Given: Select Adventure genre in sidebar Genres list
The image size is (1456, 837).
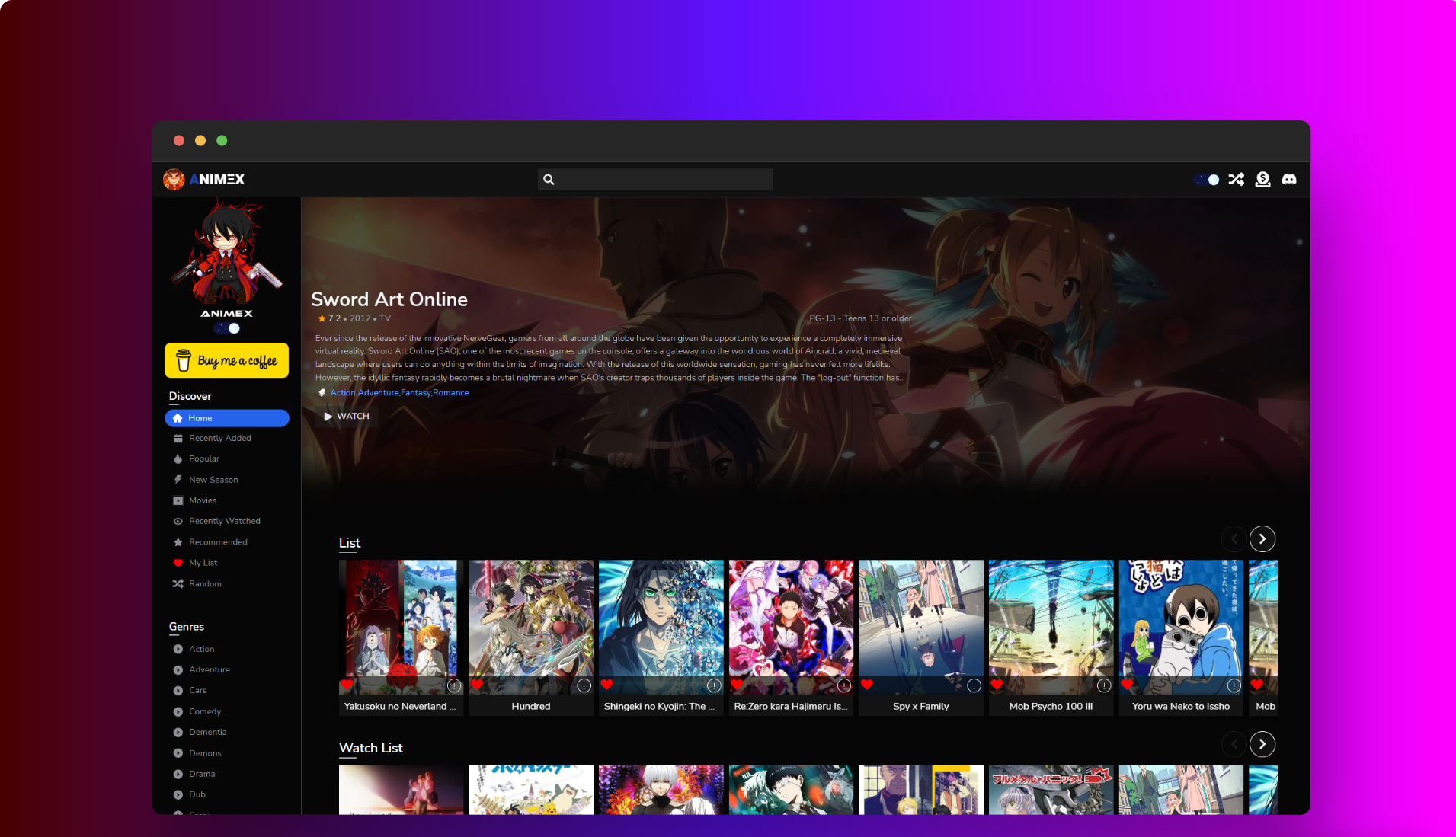Looking at the screenshot, I should point(210,670).
